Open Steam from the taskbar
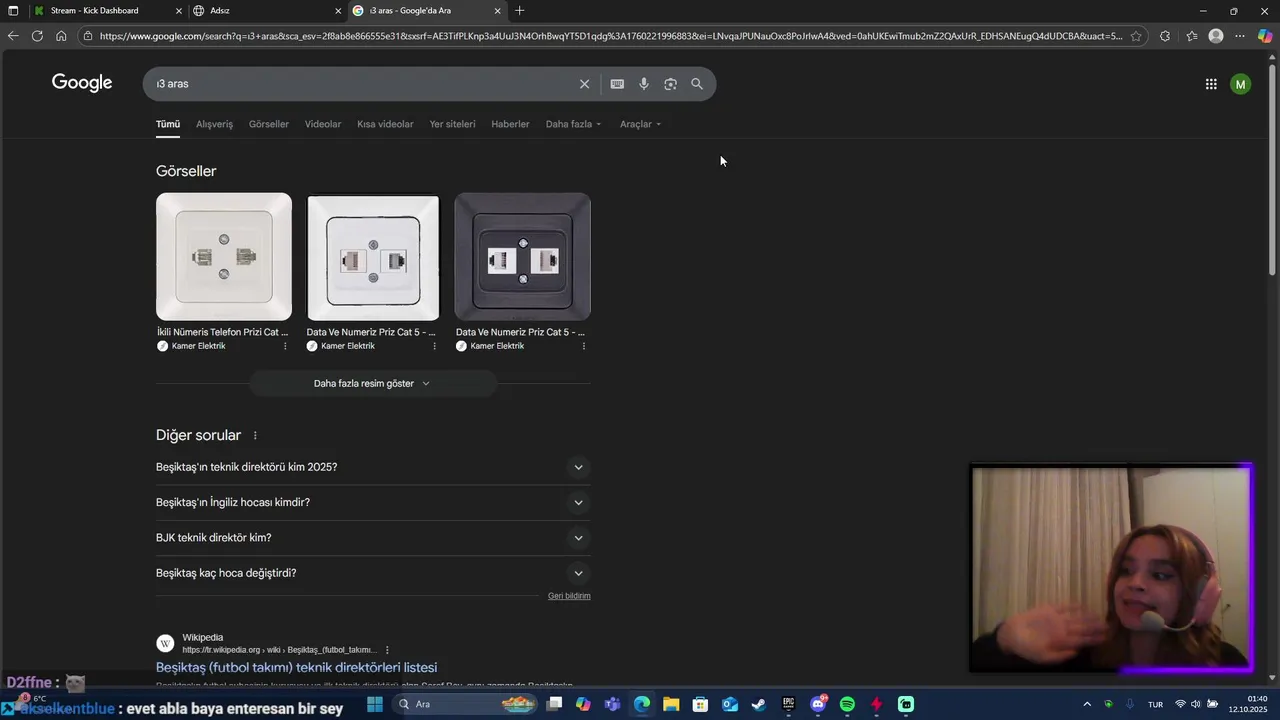Screen dimensions: 1280x720 click(759, 704)
